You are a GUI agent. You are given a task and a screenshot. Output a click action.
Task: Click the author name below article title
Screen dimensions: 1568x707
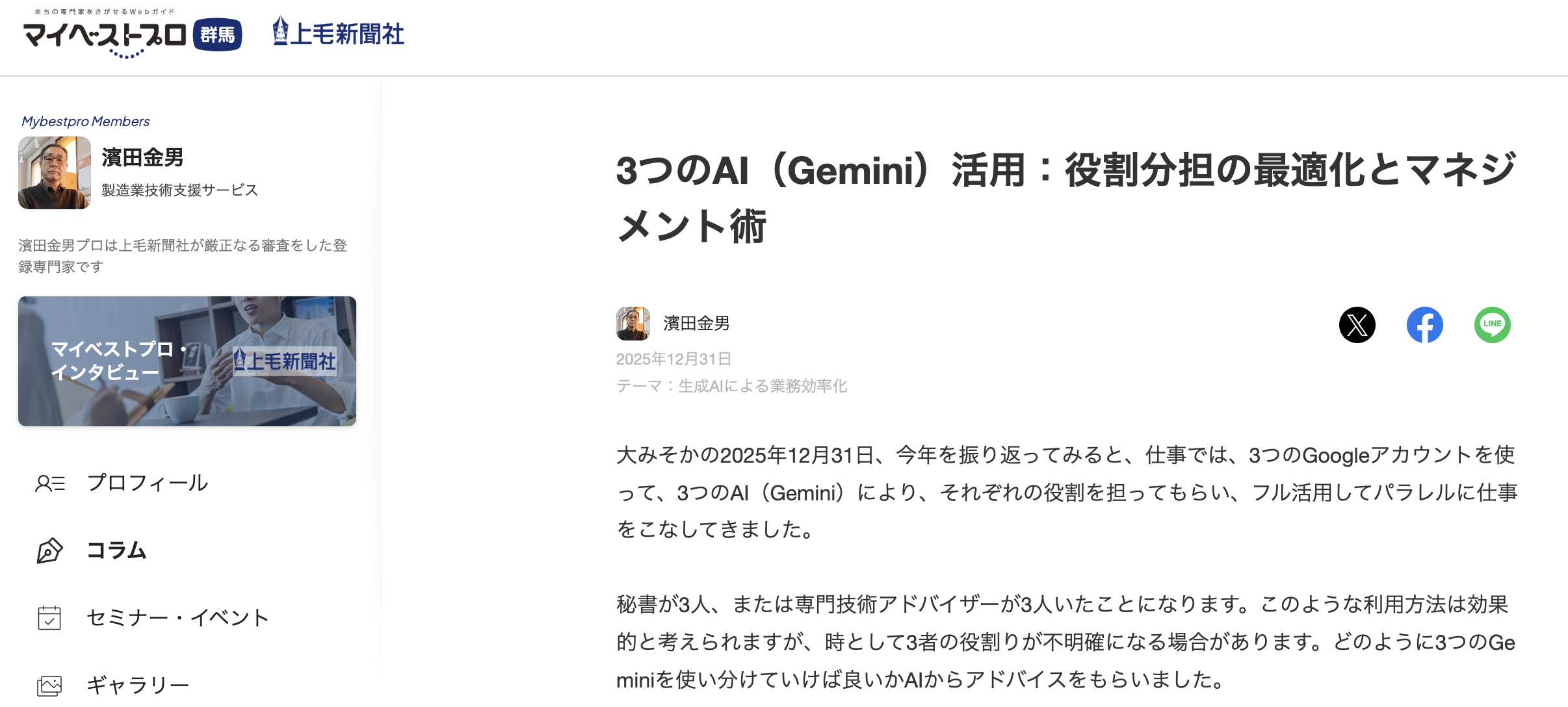[696, 324]
